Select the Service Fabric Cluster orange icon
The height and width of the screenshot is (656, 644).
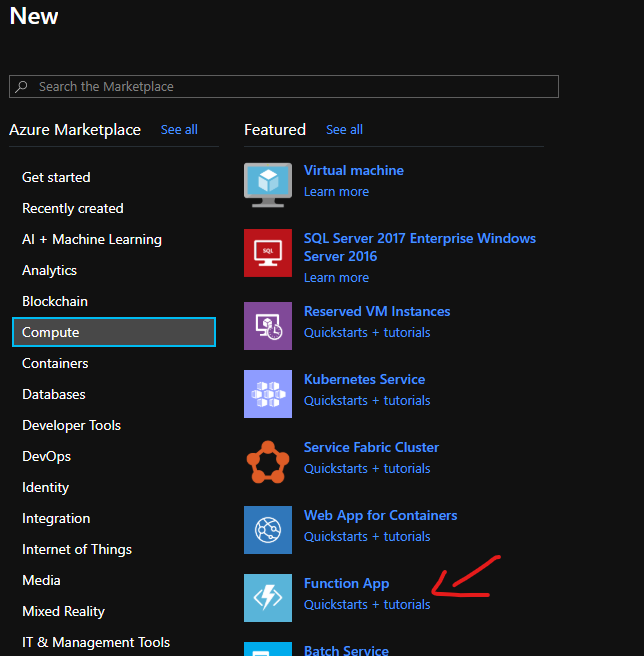tap(268, 462)
